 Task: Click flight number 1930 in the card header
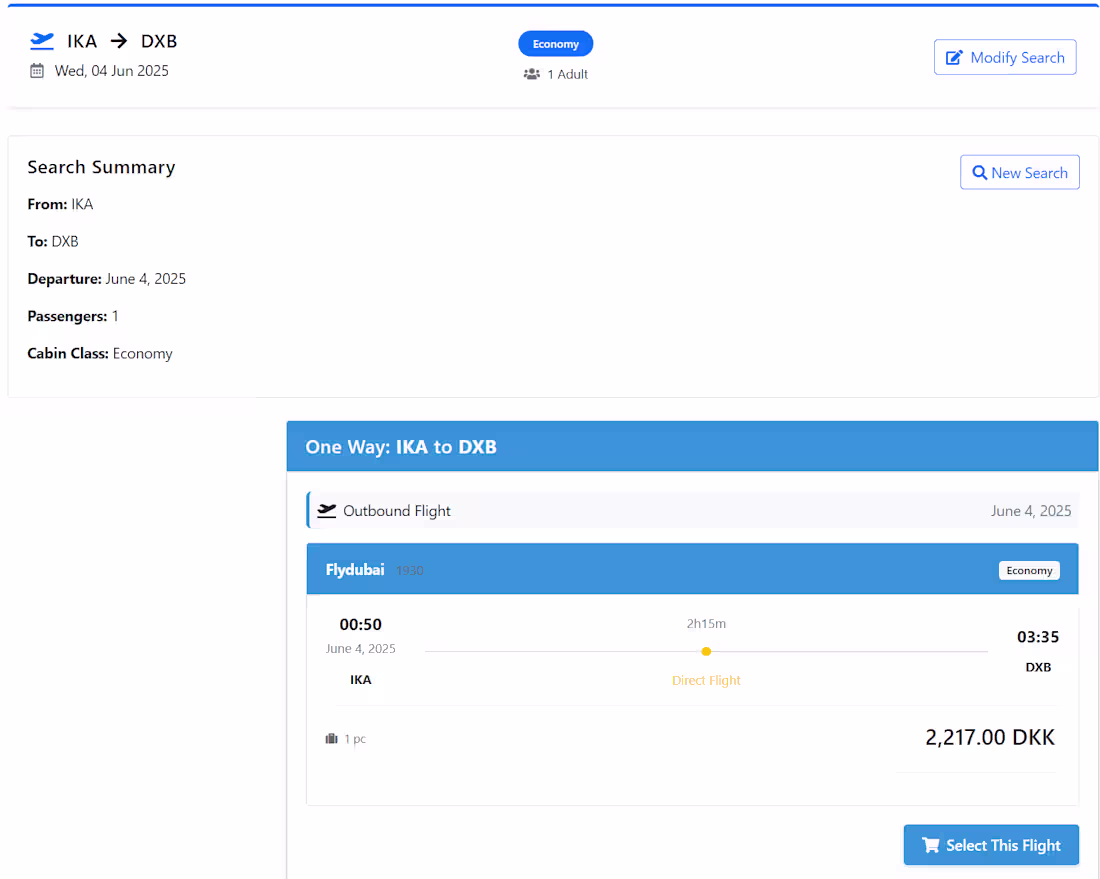tap(409, 570)
